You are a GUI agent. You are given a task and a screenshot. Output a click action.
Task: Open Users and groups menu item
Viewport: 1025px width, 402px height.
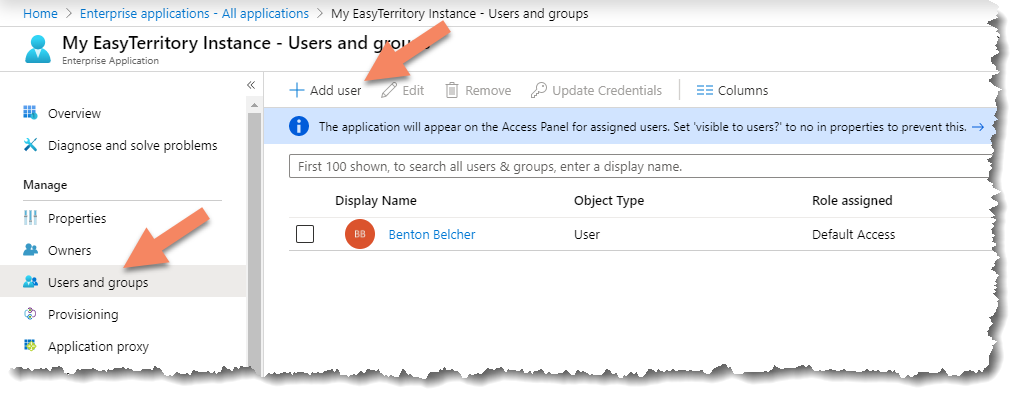pos(98,282)
